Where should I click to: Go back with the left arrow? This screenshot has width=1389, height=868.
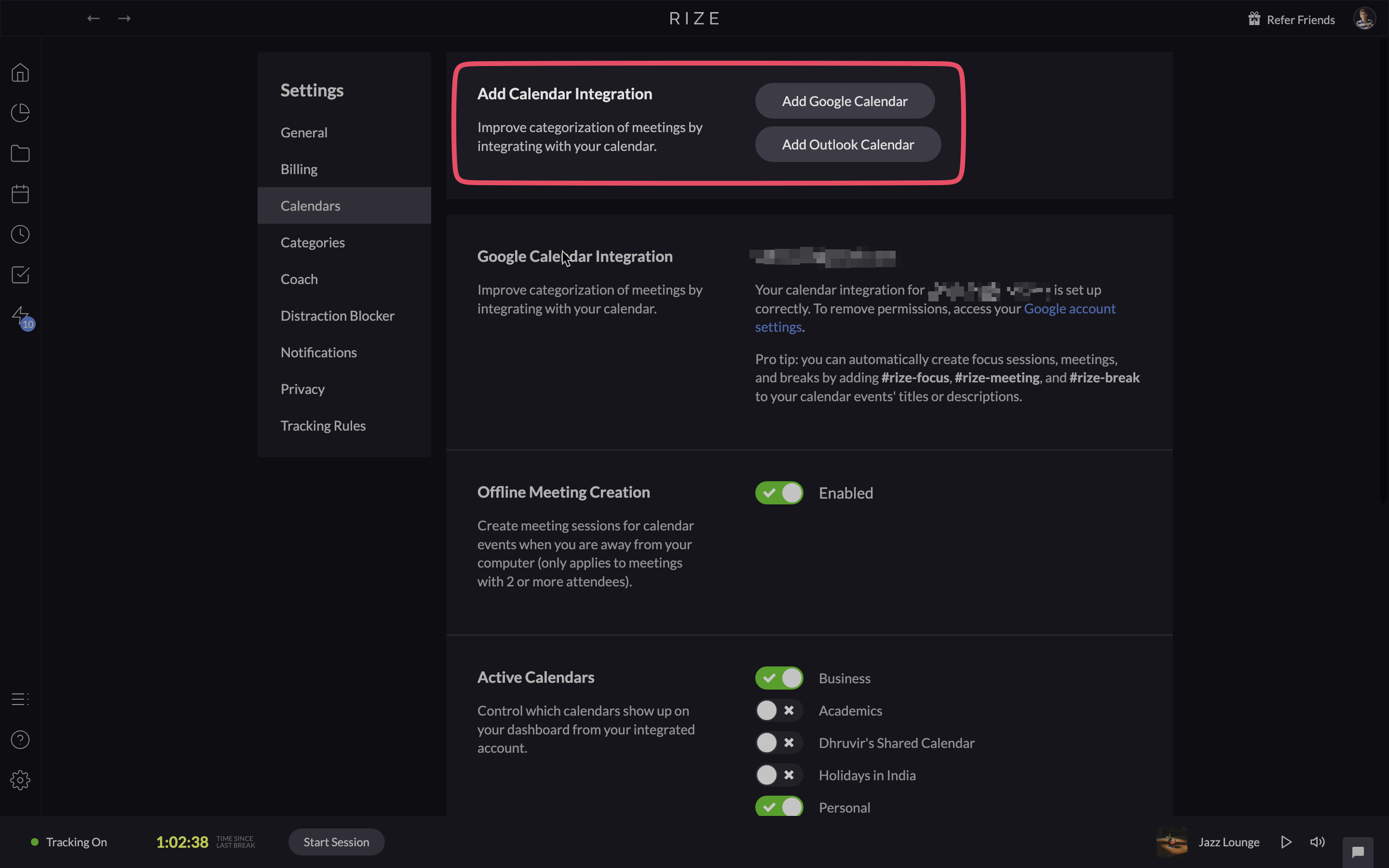(94, 18)
